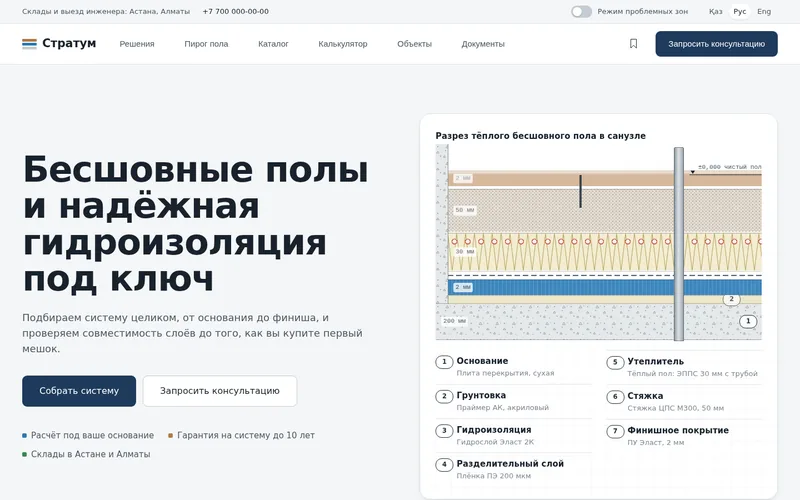Select legend item 3 Гидроизоляция
The width and height of the screenshot is (800, 500).
pos(513,435)
